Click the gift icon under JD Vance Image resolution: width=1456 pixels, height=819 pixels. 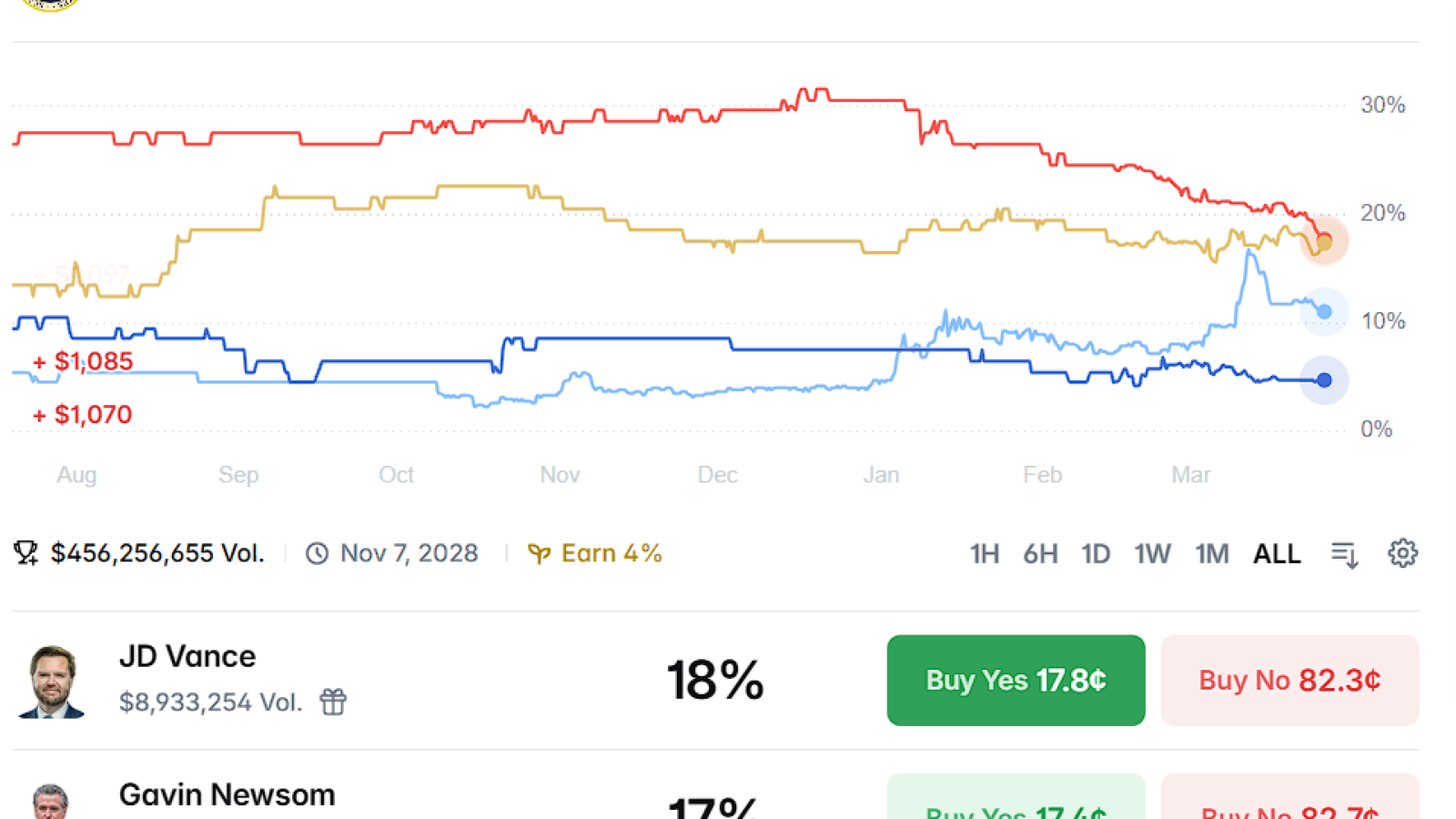(x=333, y=702)
